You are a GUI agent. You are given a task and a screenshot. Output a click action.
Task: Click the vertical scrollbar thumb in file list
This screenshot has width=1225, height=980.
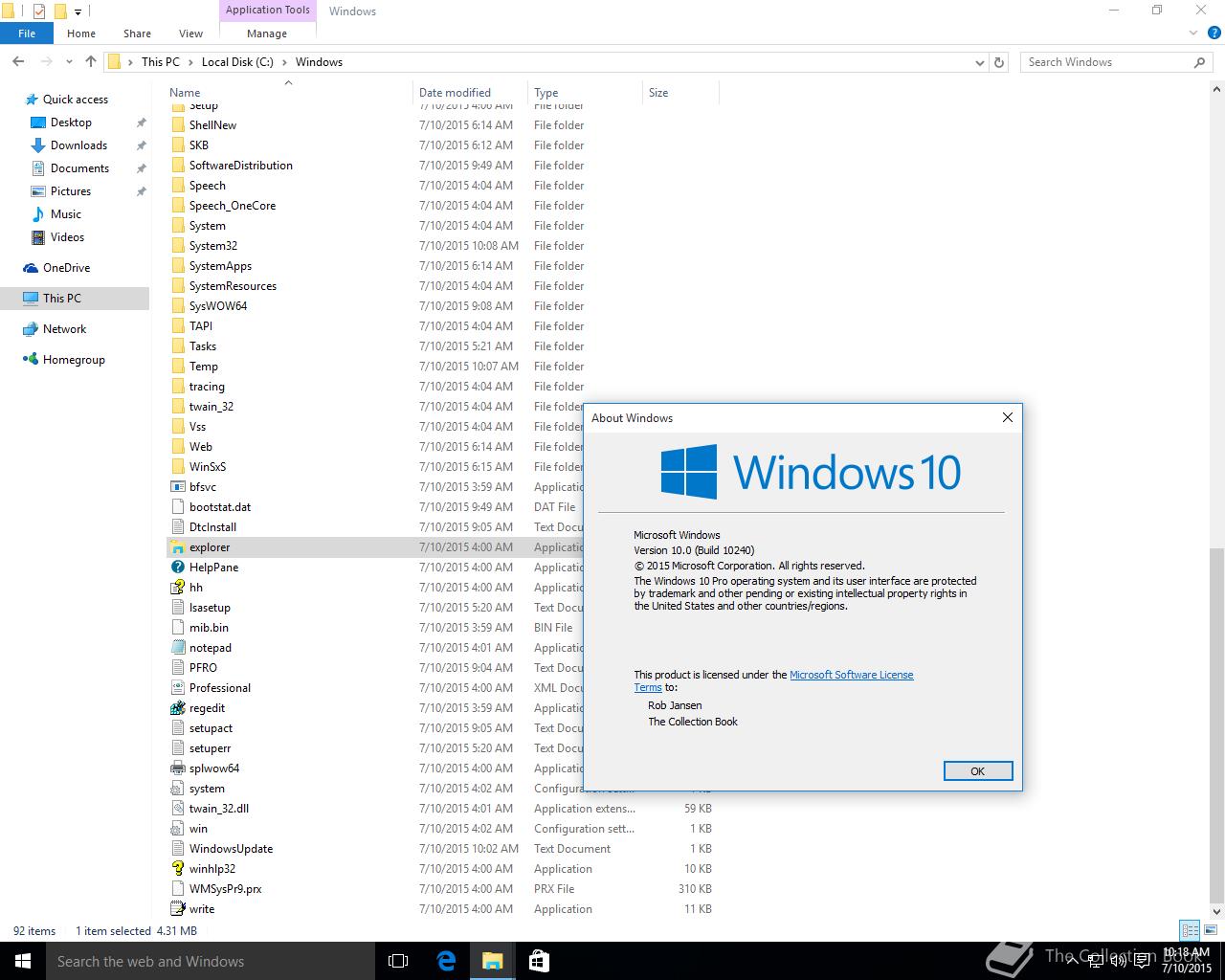[1216, 724]
